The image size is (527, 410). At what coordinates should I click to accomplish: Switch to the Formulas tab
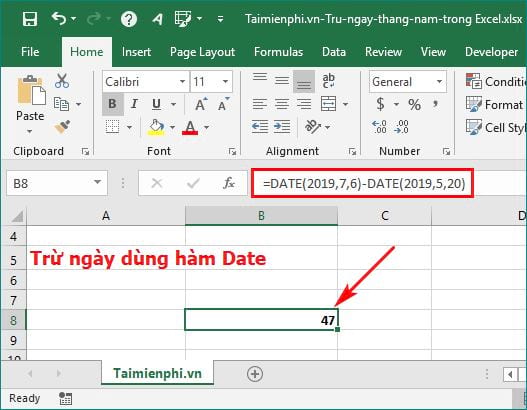pyautogui.click(x=278, y=52)
